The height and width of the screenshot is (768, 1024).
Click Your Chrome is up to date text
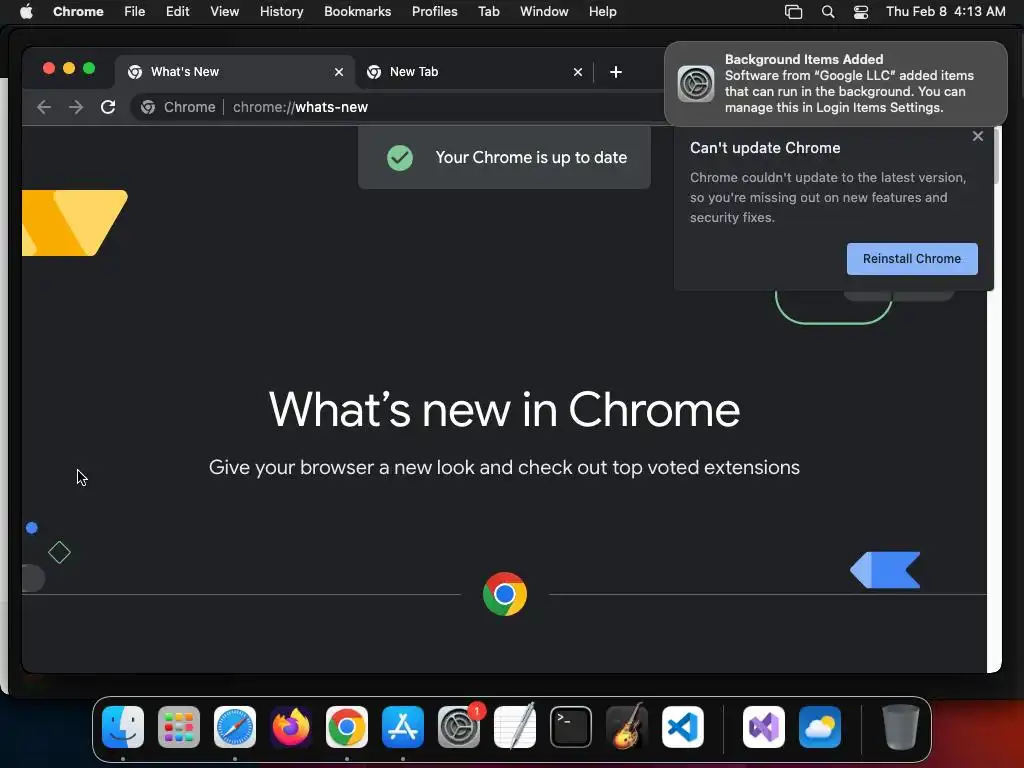click(x=531, y=157)
